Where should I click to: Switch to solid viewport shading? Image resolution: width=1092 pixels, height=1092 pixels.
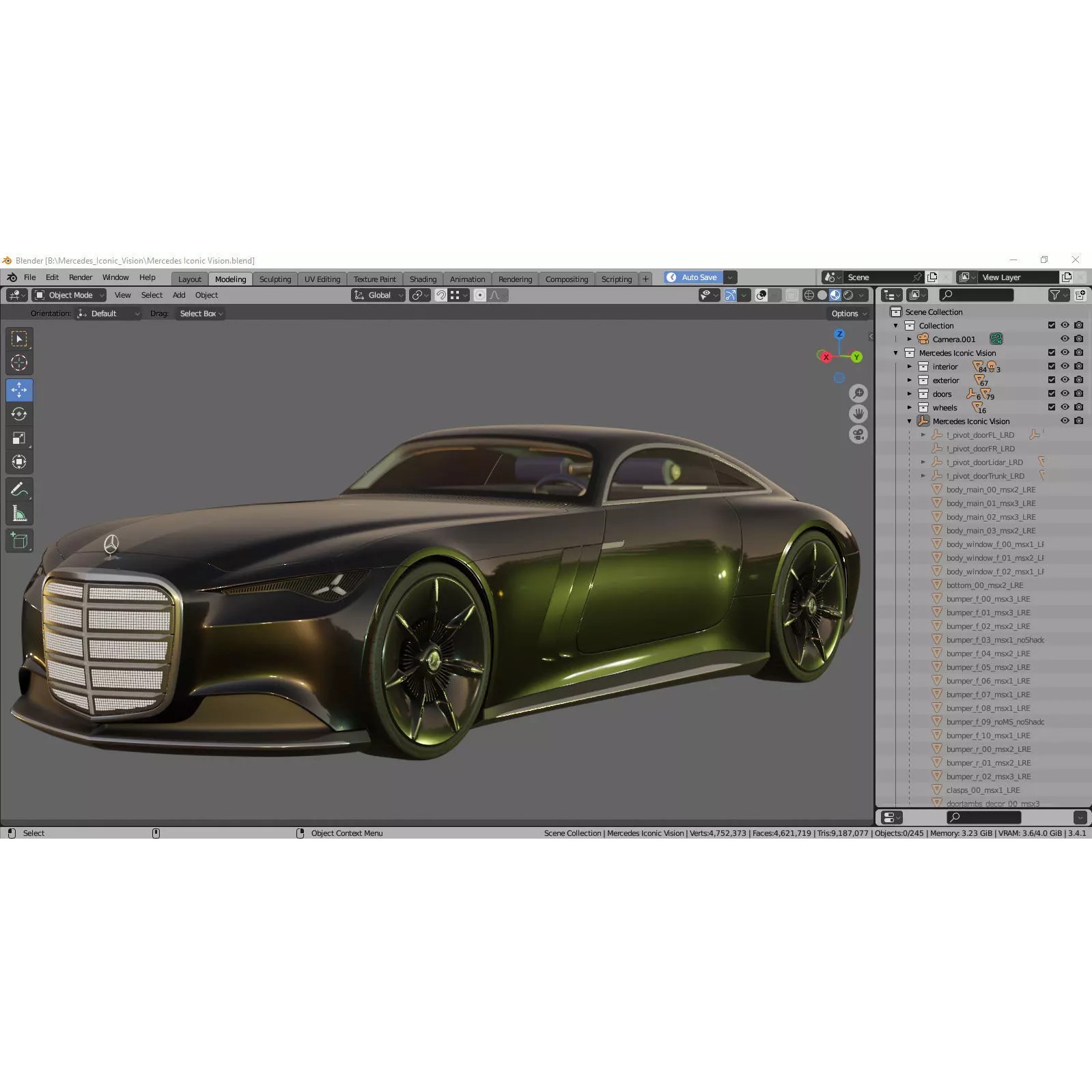point(822,295)
